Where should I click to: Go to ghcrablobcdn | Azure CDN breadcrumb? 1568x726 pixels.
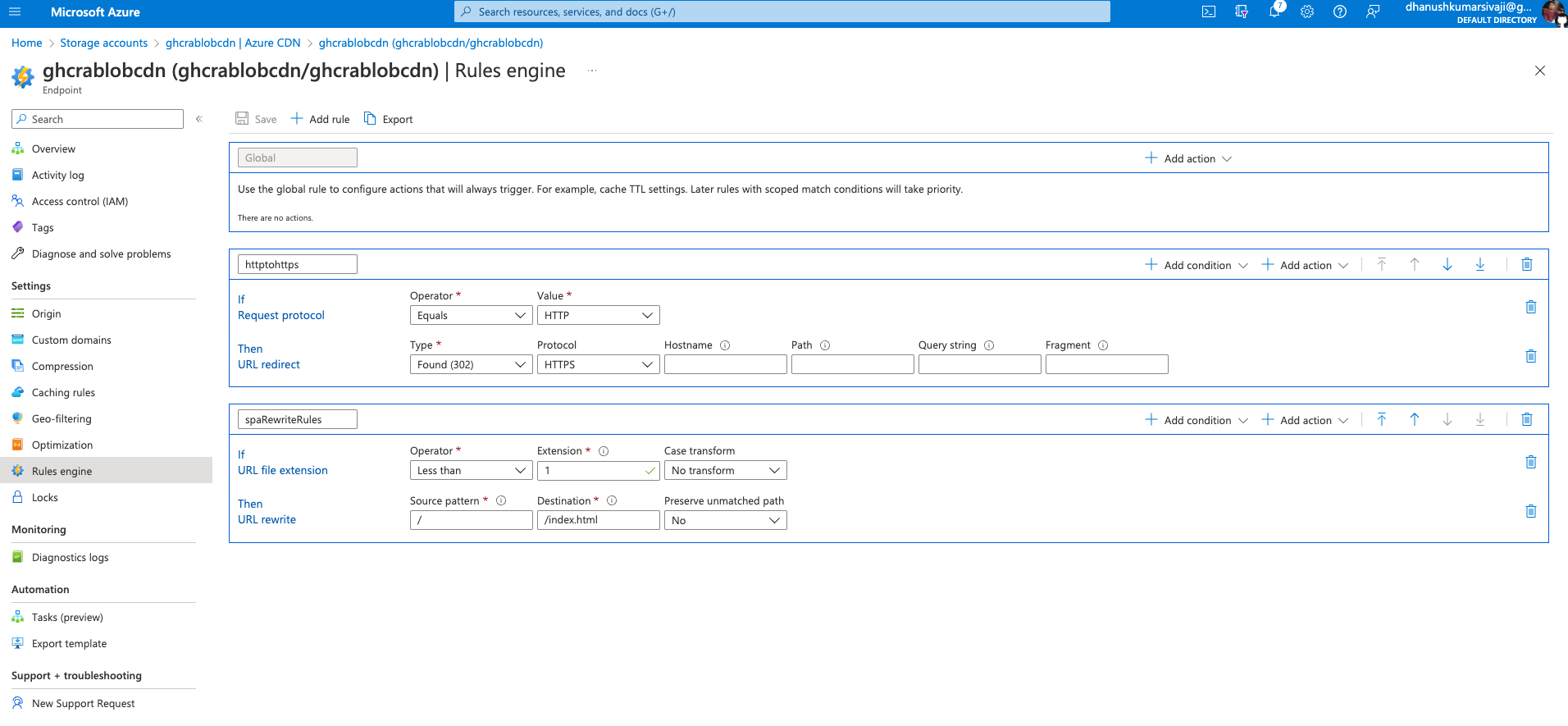(x=233, y=43)
